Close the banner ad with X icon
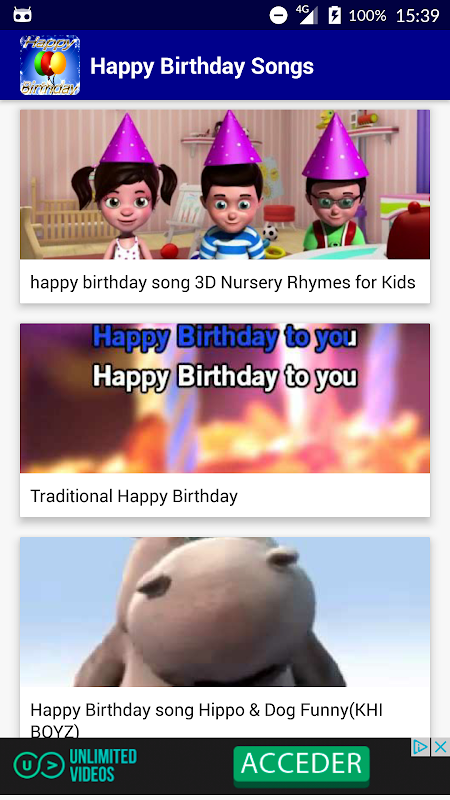Screen dimensions: 450x800 point(440,747)
